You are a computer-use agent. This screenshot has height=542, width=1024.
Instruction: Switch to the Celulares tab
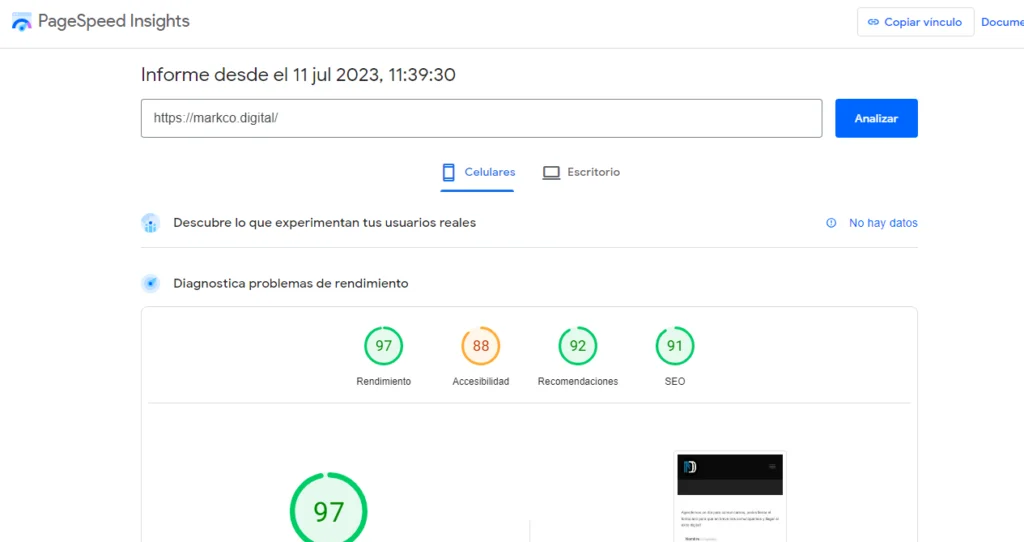pos(477,172)
